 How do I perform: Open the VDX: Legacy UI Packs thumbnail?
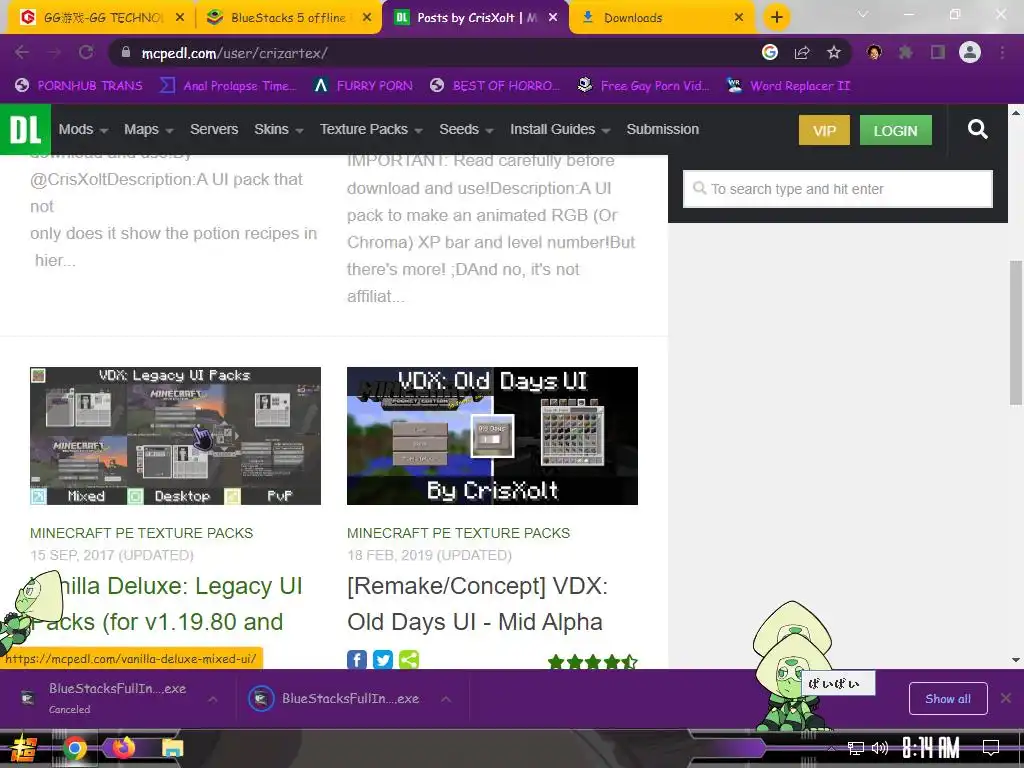tap(175, 436)
